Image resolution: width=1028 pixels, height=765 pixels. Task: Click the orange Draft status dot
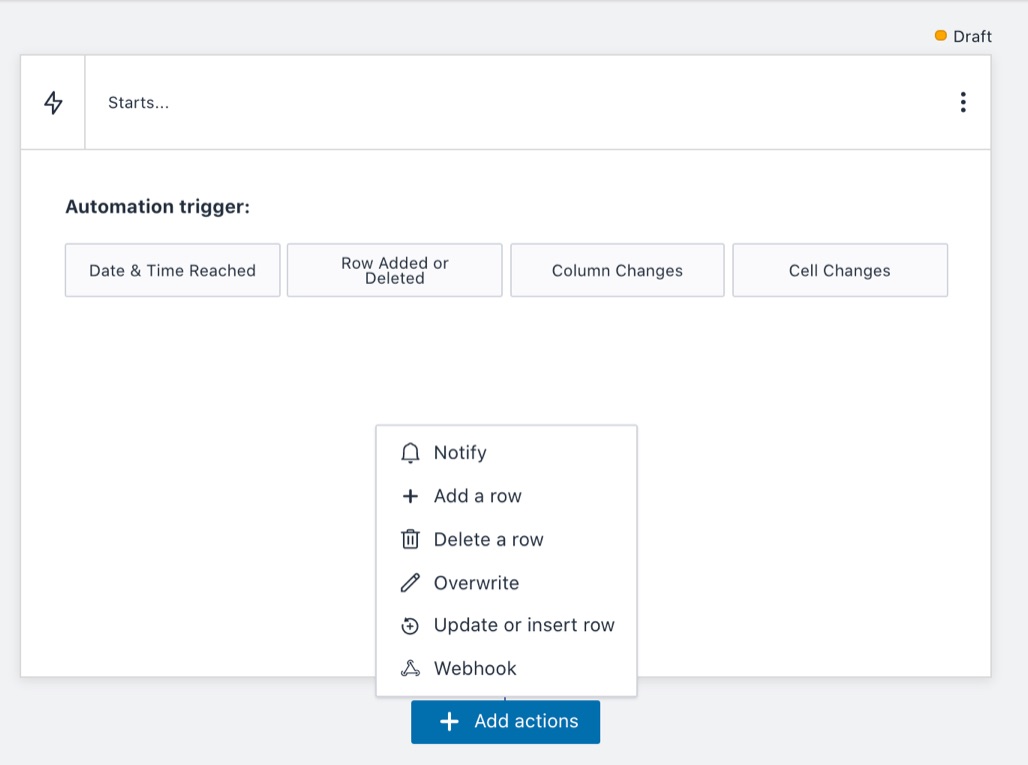(940, 36)
